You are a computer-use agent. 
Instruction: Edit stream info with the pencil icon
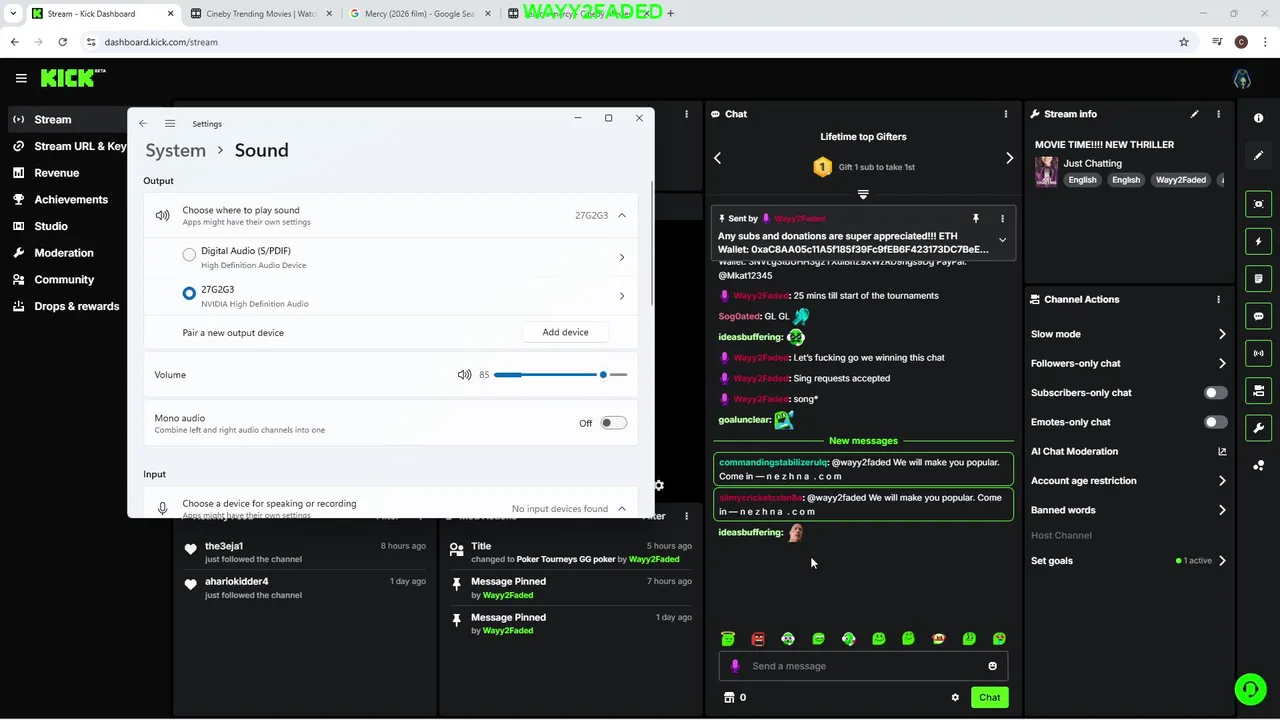pos(1194,114)
